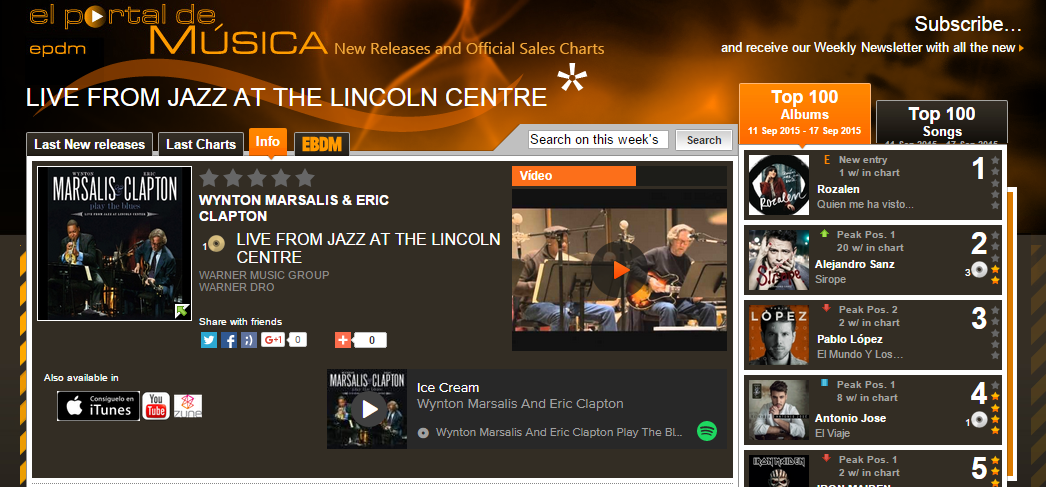Click the Search button
Screen dimensions: 1046x487
point(704,140)
